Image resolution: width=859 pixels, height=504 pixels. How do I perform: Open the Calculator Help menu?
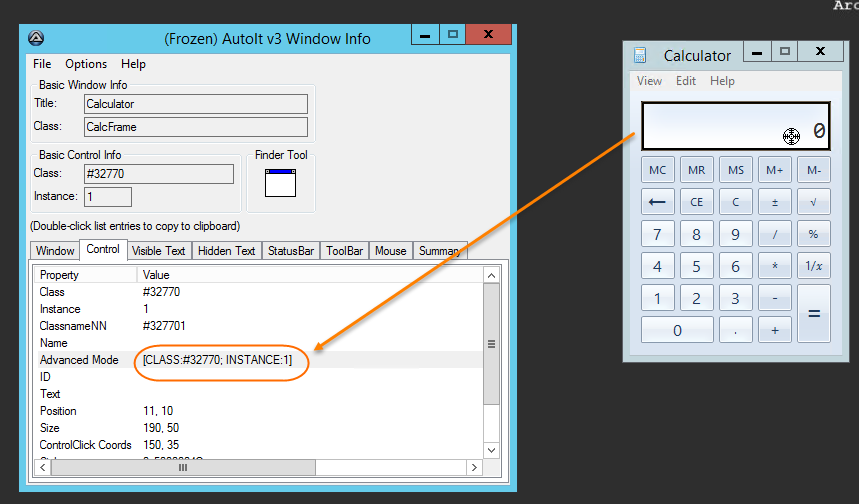click(x=722, y=81)
